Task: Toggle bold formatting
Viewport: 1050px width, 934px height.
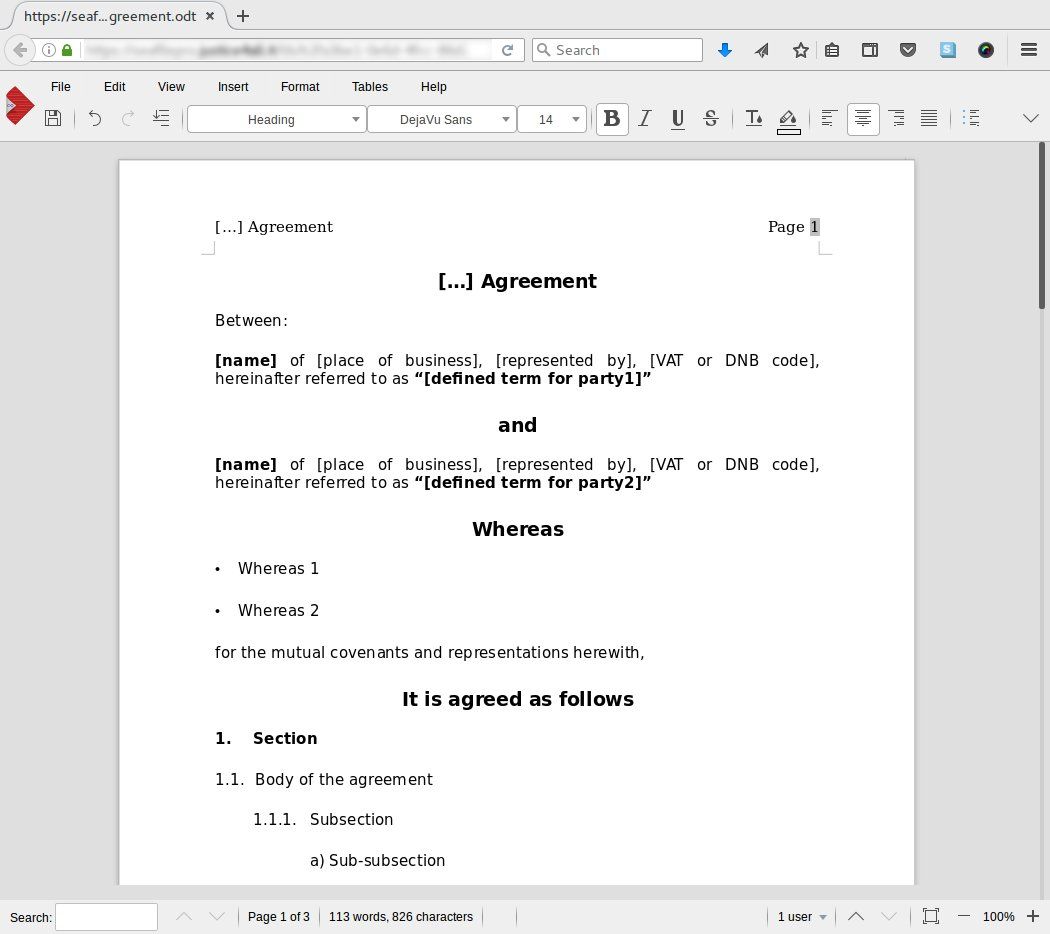Action: tap(611, 119)
